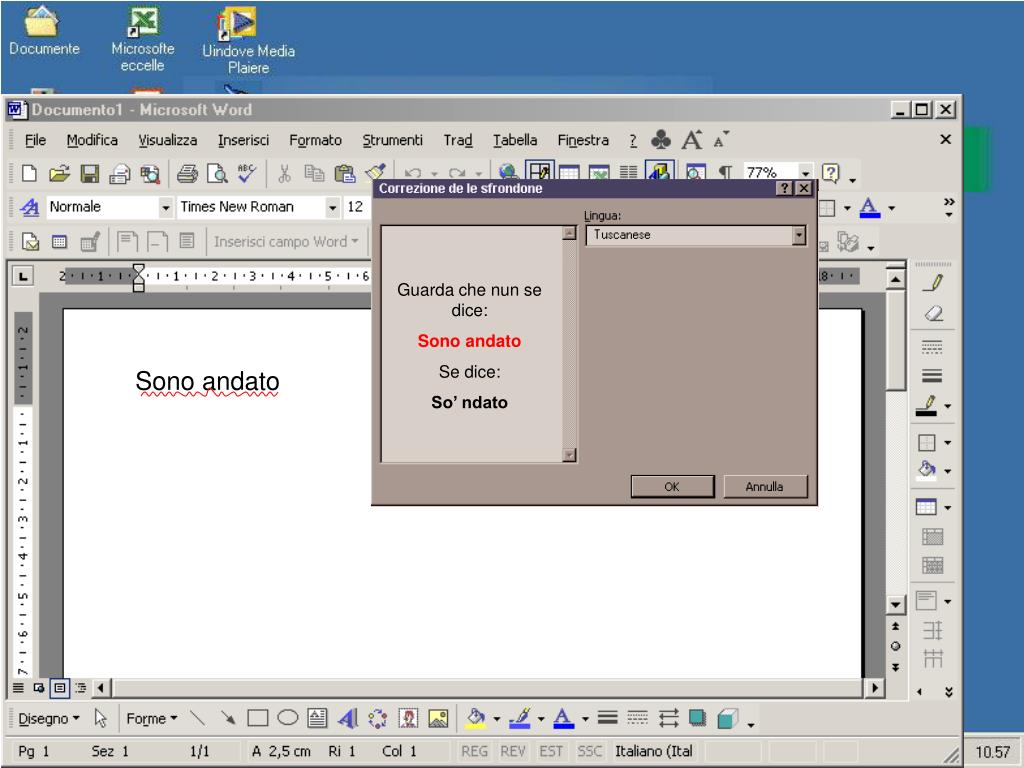The image size is (1024, 768).
Task: Click the Paste clipboard icon
Action: pos(344,174)
